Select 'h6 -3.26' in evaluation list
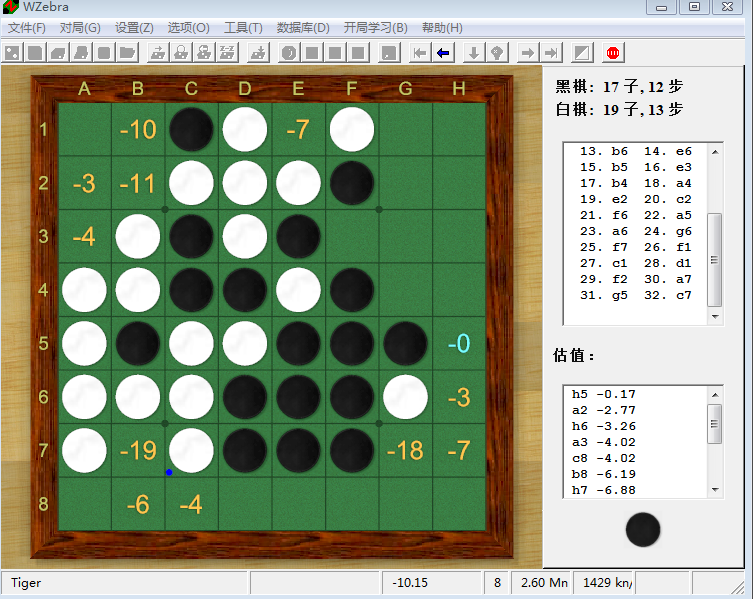This screenshot has width=753, height=599. pyautogui.click(x=604, y=426)
